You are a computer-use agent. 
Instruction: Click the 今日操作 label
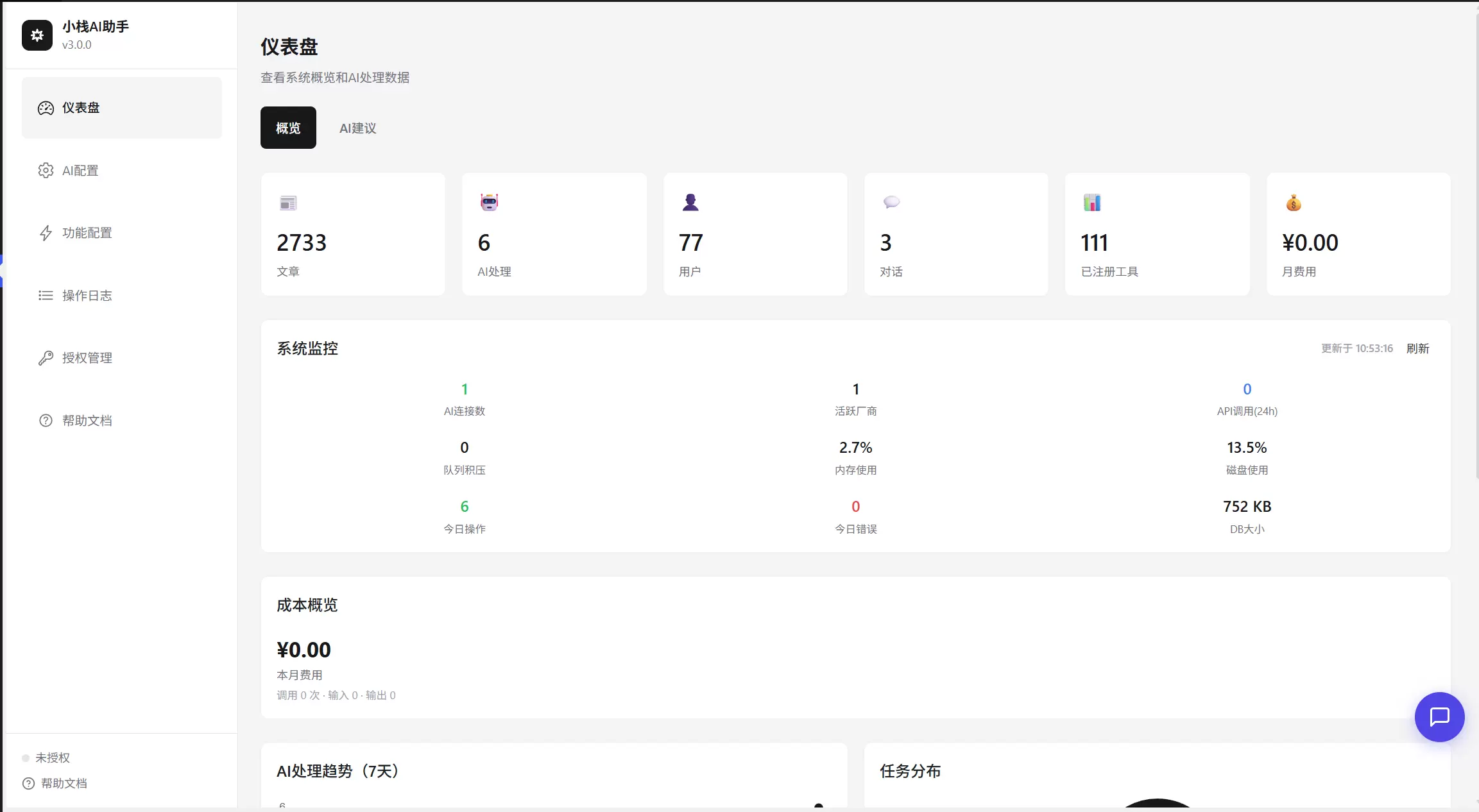(x=465, y=529)
